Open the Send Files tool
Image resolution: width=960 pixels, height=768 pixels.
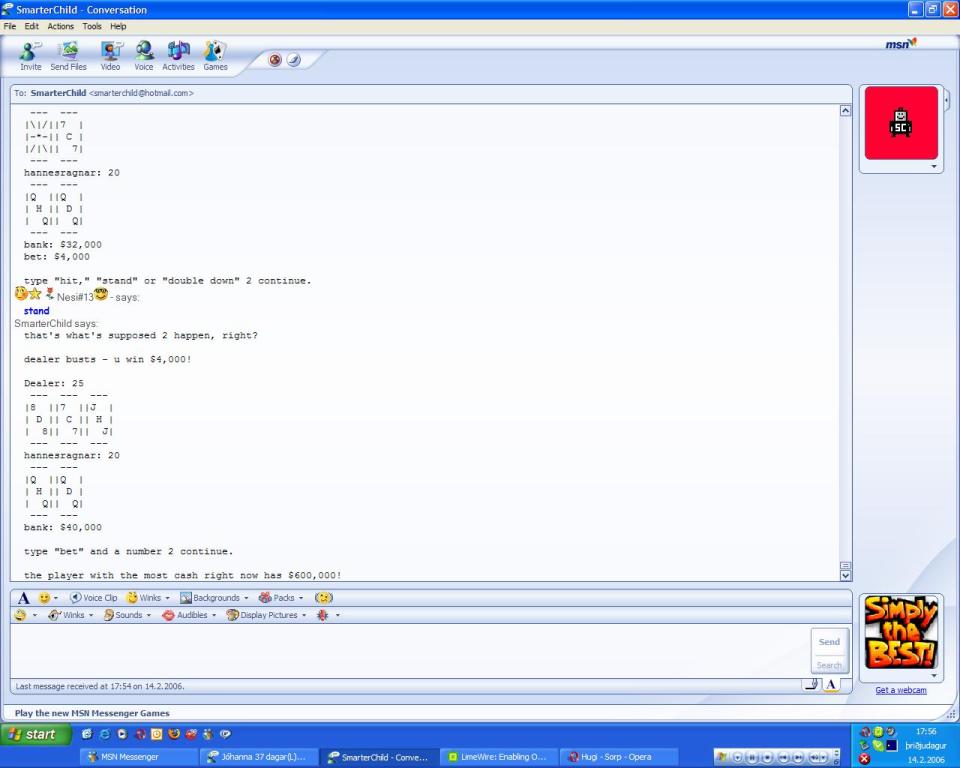click(68, 56)
